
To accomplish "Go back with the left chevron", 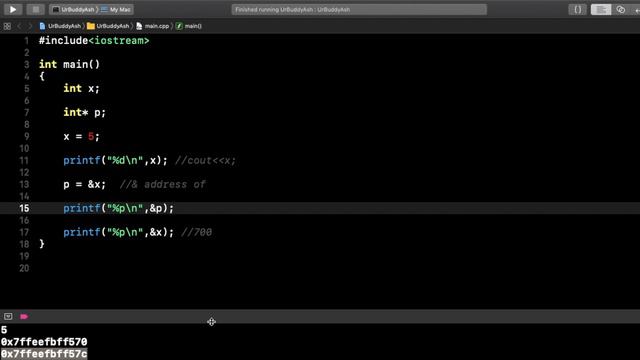I will [x=19, y=26].
